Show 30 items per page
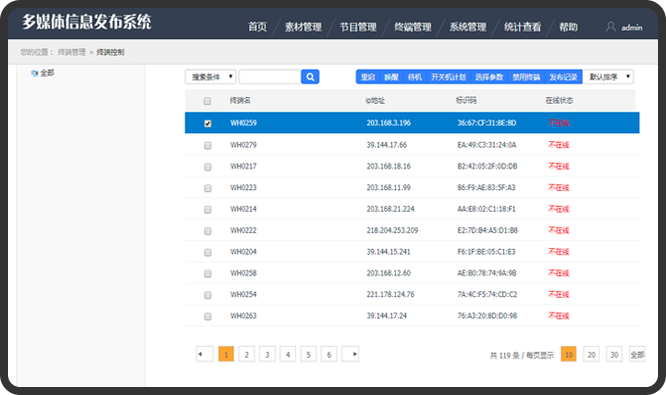The height and width of the screenshot is (395, 666). point(614,354)
